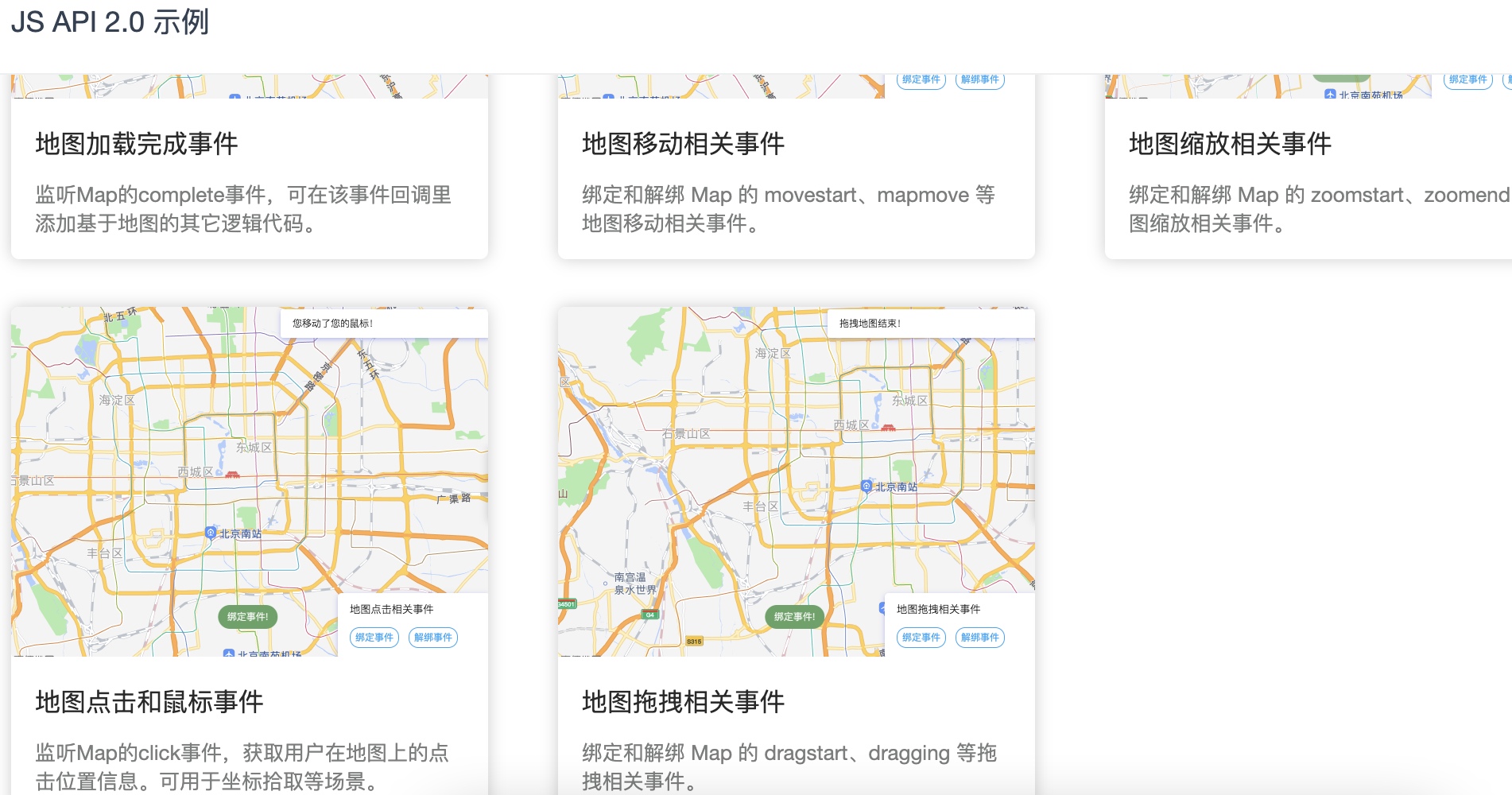Click the 广渠路 road label

(x=454, y=498)
